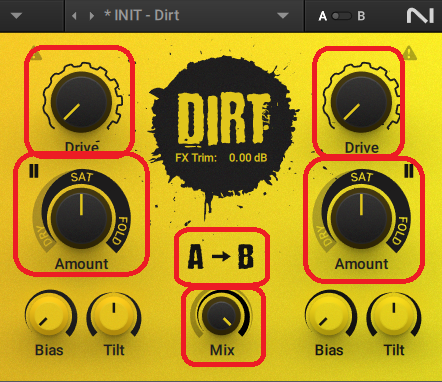Open the top-left header menu arrow
This screenshot has width=442, height=382.
pyautogui.click(x=16, y=16)
